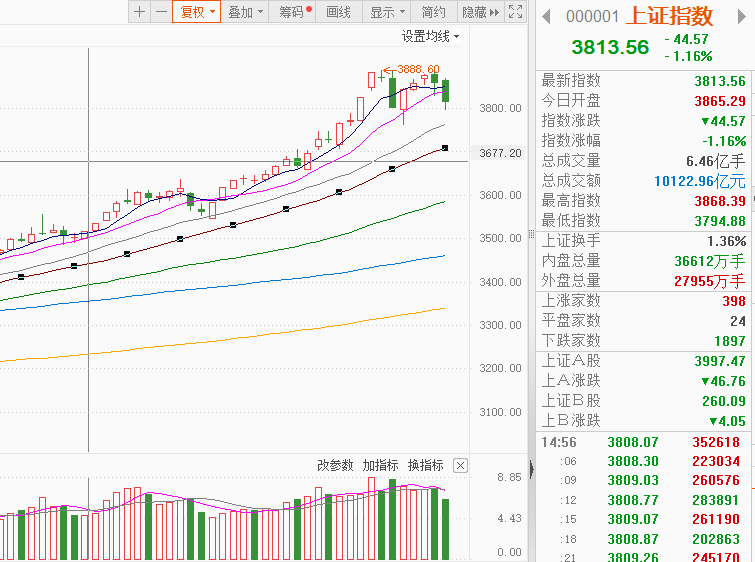
Task: Expand the 叠加 overlay dropdown
Action: [x=245, y=12]
